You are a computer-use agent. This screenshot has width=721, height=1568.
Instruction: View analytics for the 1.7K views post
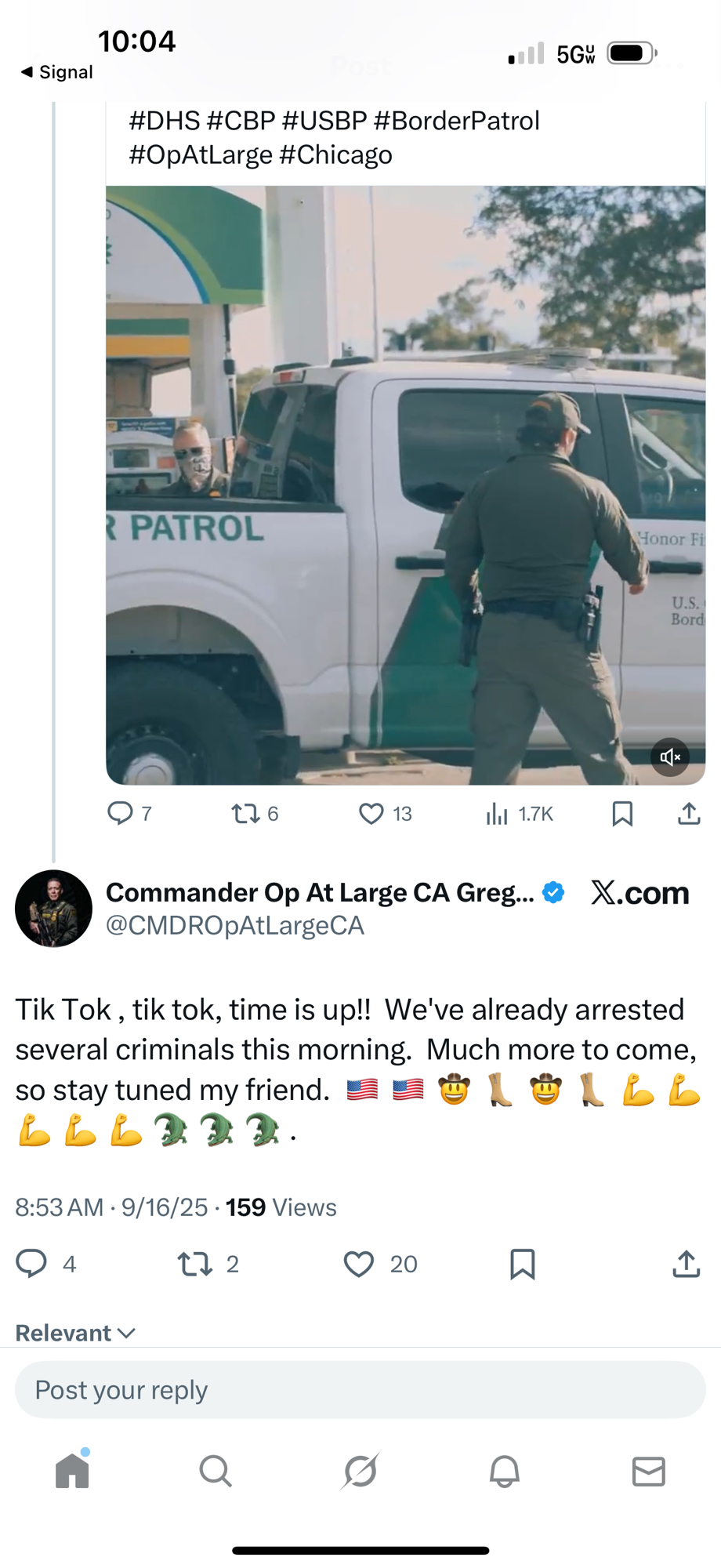498,814
